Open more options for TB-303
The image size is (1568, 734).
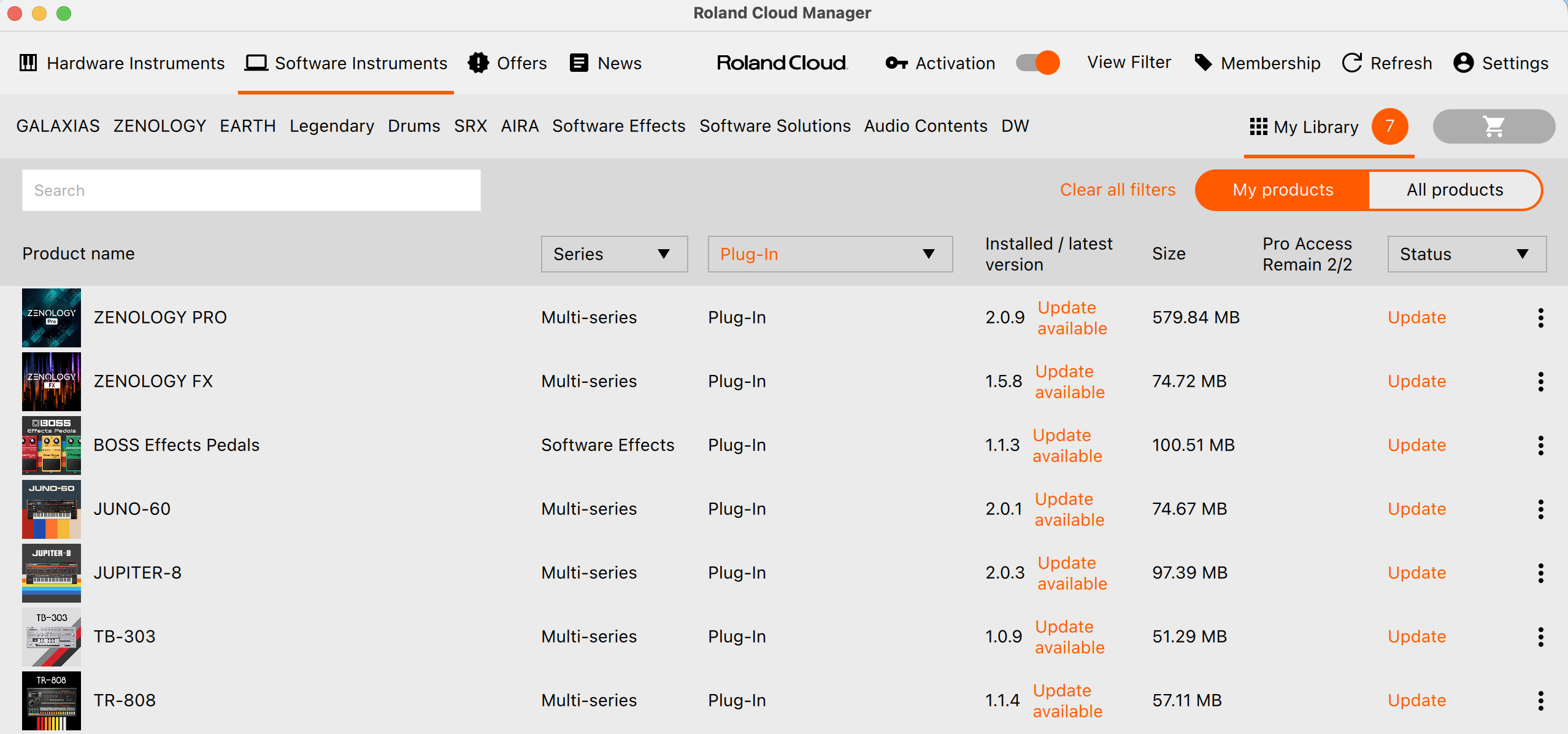click(1540, 636)
